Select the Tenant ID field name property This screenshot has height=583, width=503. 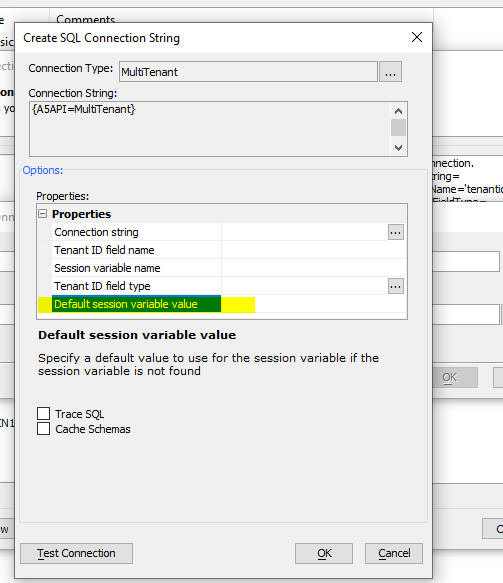click(x=104, y=250)
